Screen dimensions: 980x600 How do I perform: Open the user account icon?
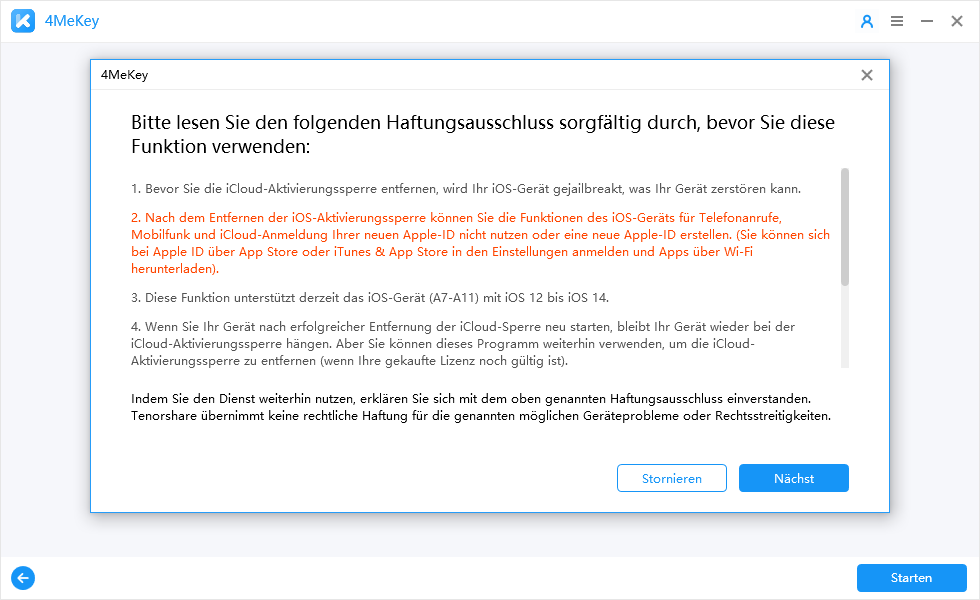click(x=867, y=21)
